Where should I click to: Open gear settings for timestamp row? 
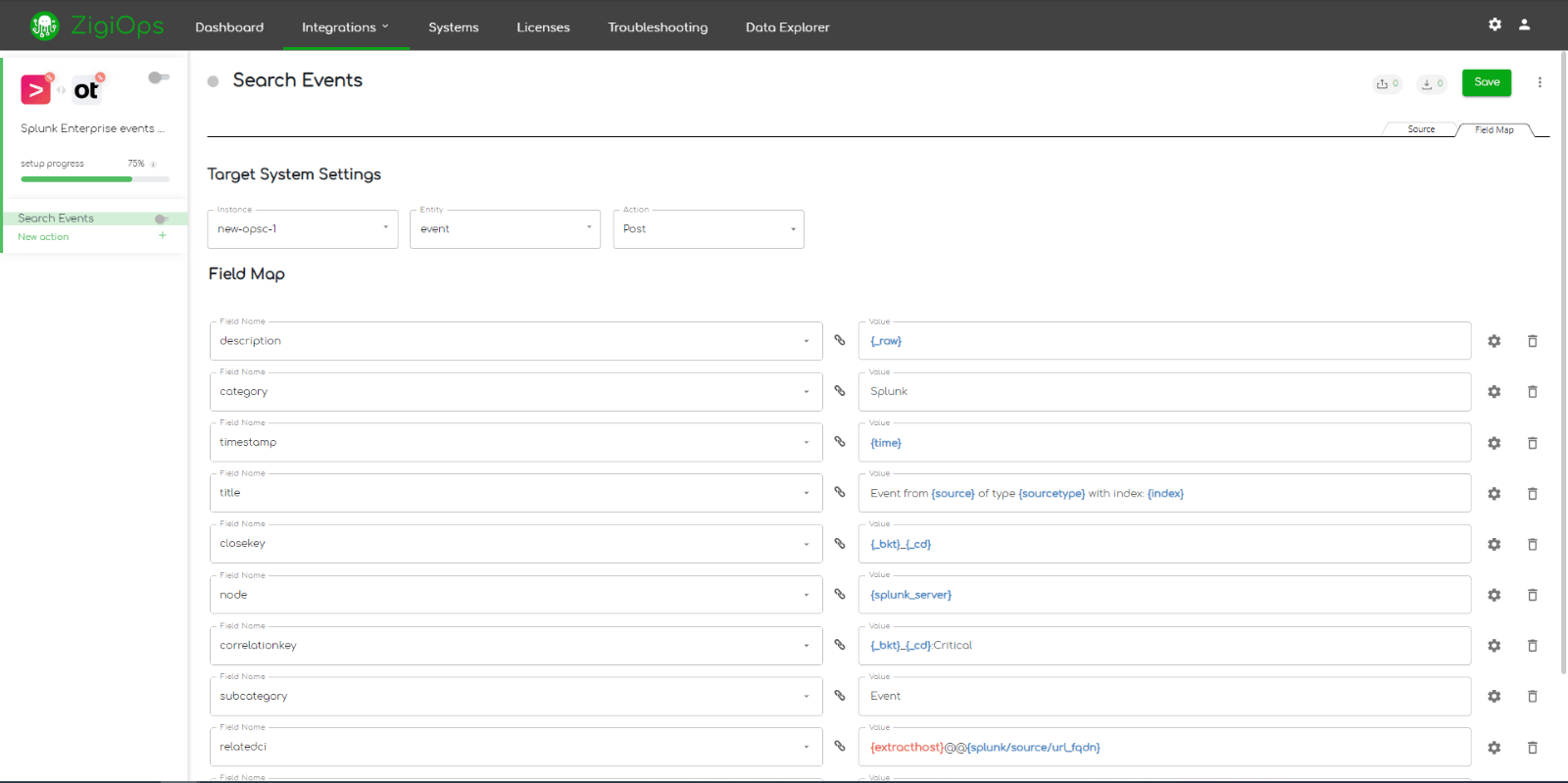(x=1494, y=443)
